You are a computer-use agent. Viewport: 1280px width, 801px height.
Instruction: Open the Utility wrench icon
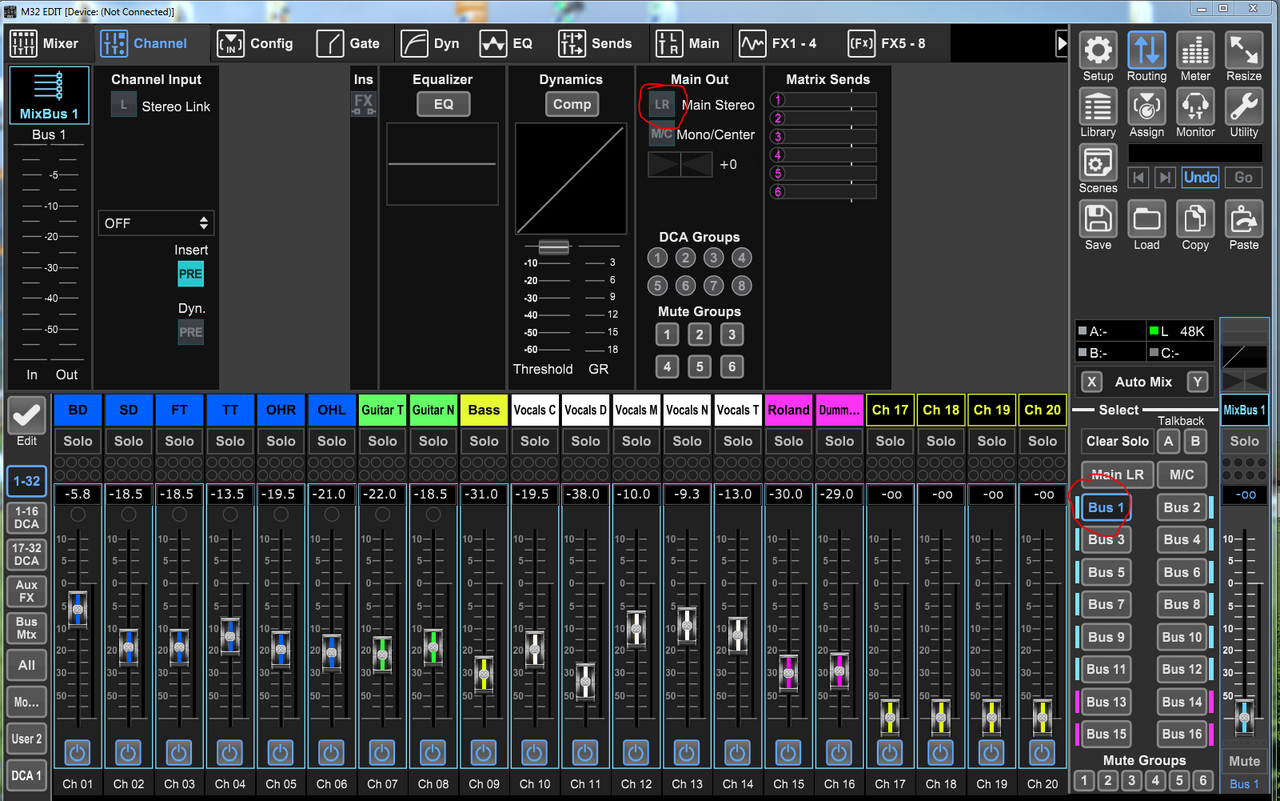(1244, 106)
